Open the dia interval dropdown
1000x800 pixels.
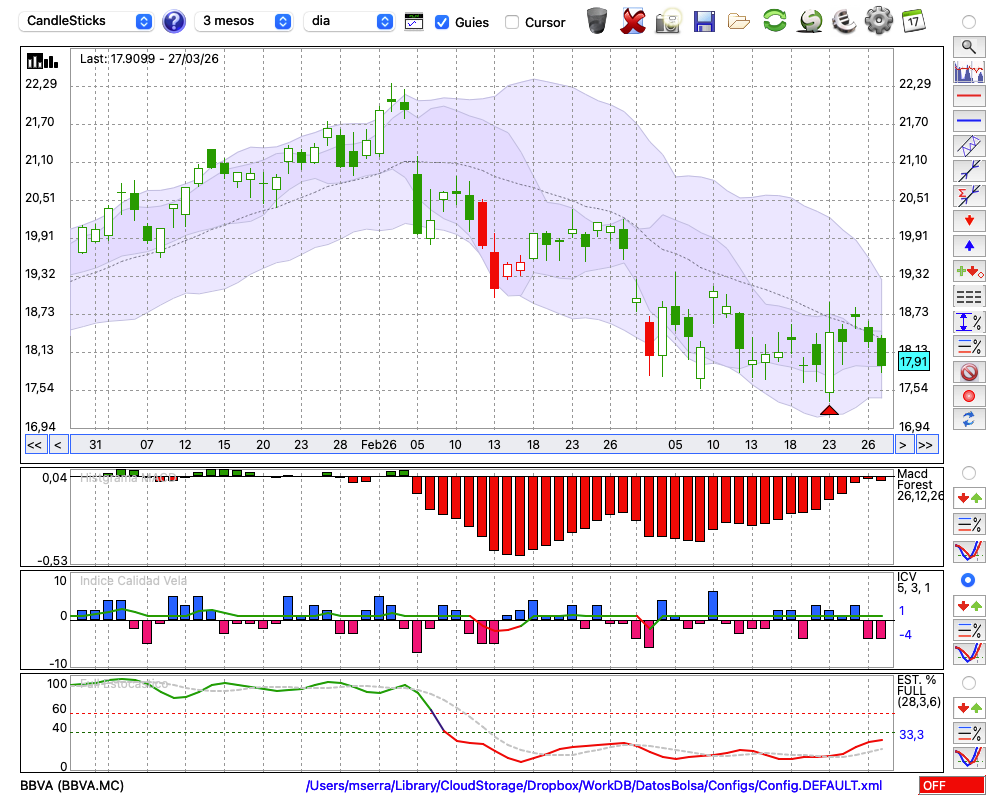click(349, 21)
